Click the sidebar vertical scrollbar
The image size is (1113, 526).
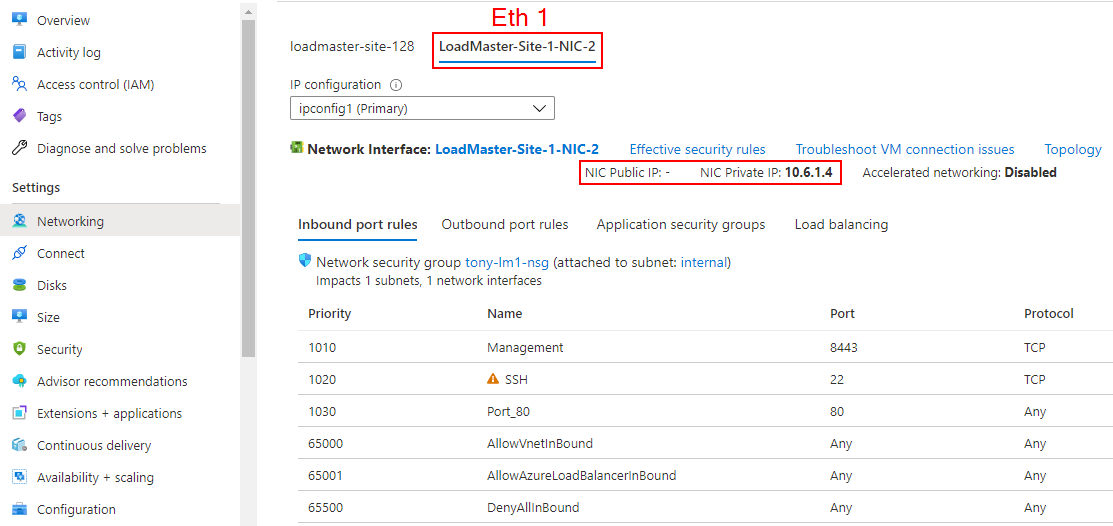[248, 187]
